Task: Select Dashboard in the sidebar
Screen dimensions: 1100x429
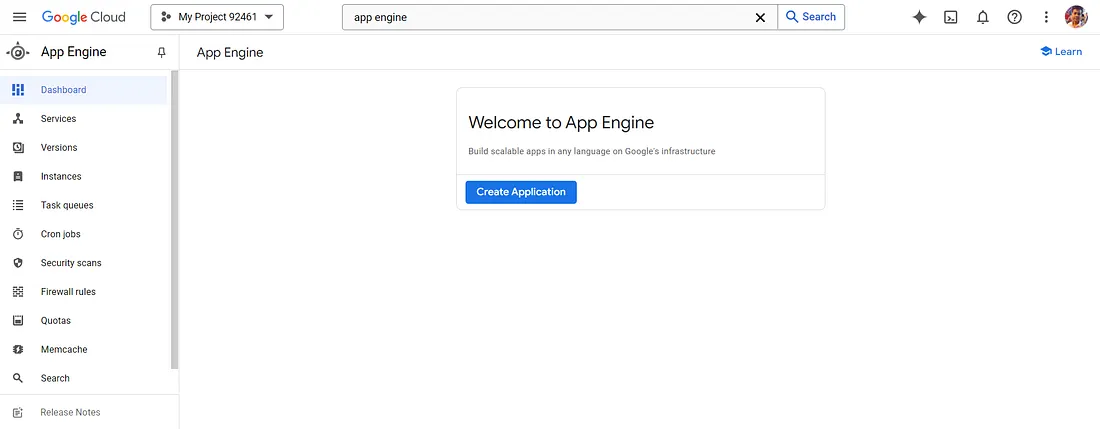Action: click(x=83, y=90)
